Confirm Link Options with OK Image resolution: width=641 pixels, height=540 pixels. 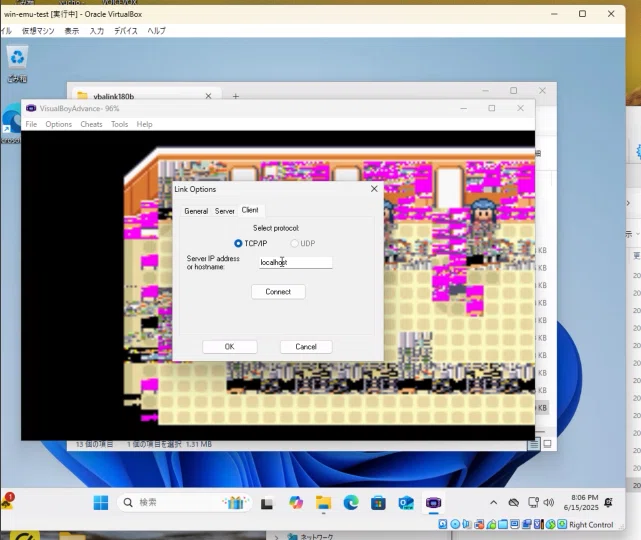229,347
